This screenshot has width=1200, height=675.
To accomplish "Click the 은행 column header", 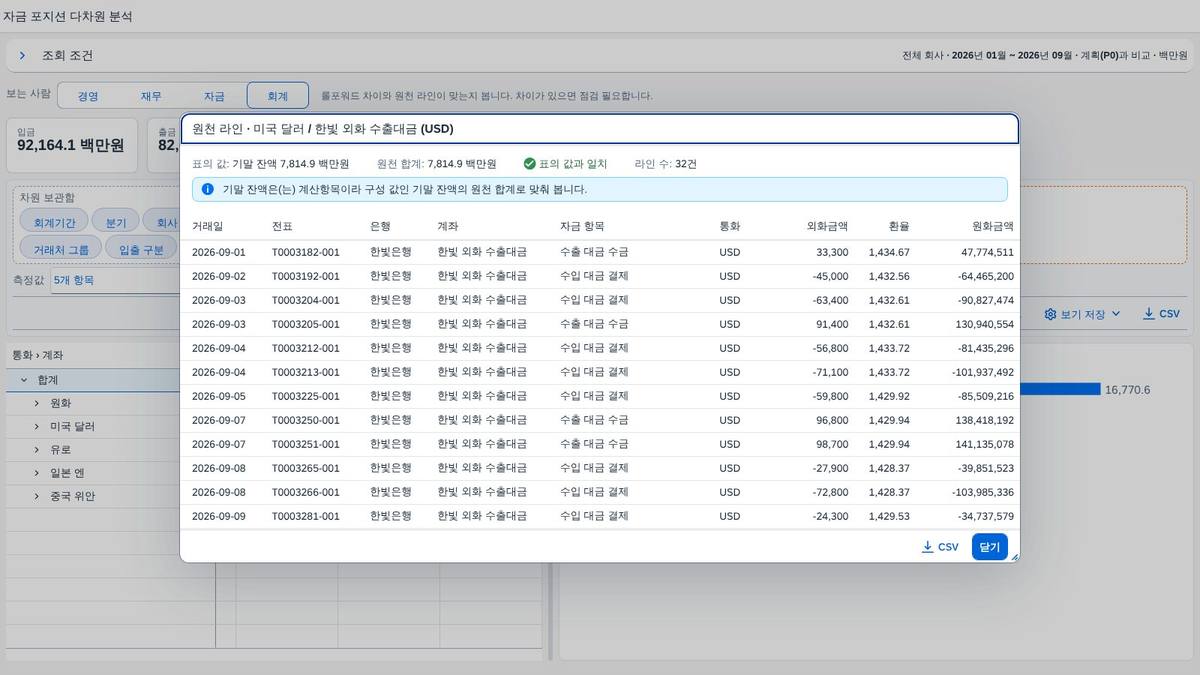I will pos(380,226).
